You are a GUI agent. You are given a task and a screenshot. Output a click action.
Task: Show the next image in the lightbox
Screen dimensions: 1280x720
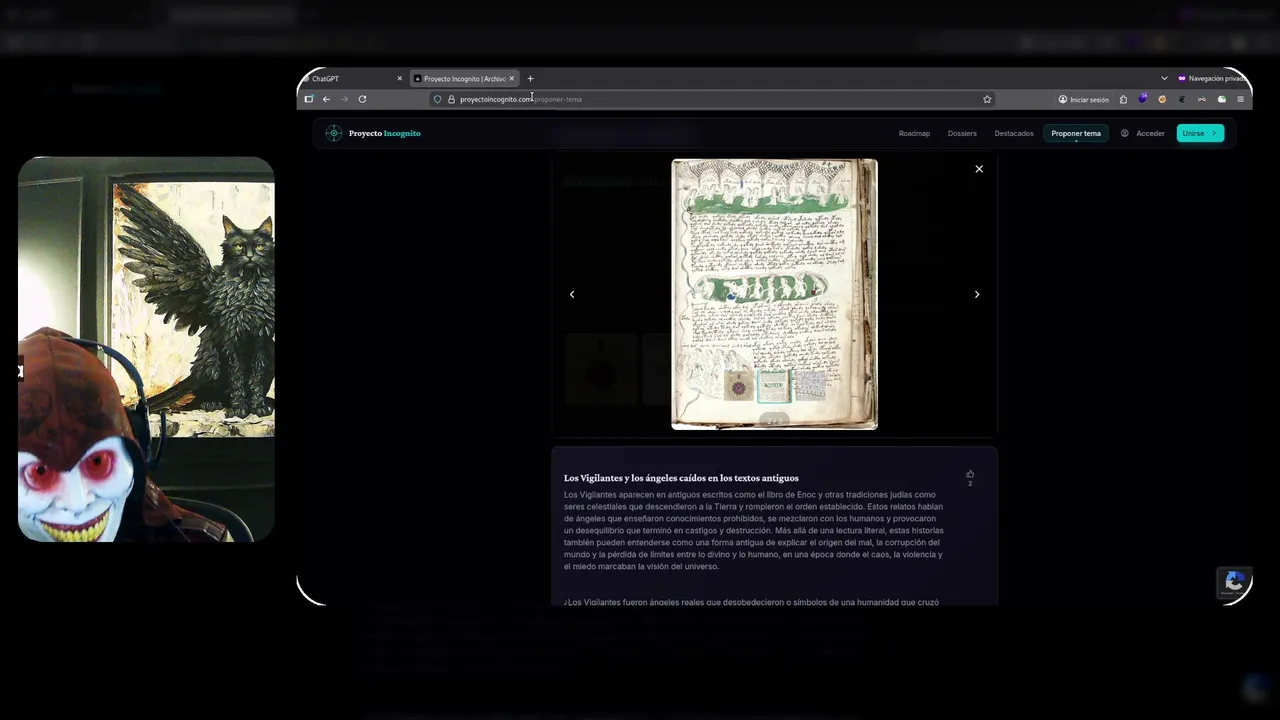[977, 294]
